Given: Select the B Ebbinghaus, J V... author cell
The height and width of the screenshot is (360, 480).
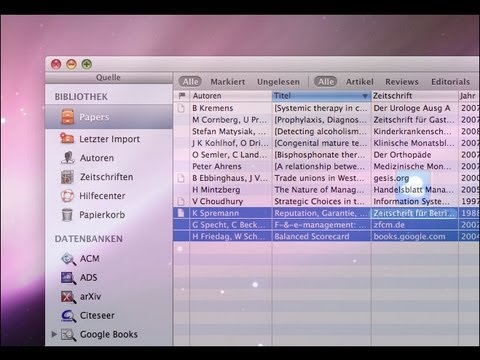Looking at the screenshot, I should click(231, 178).
